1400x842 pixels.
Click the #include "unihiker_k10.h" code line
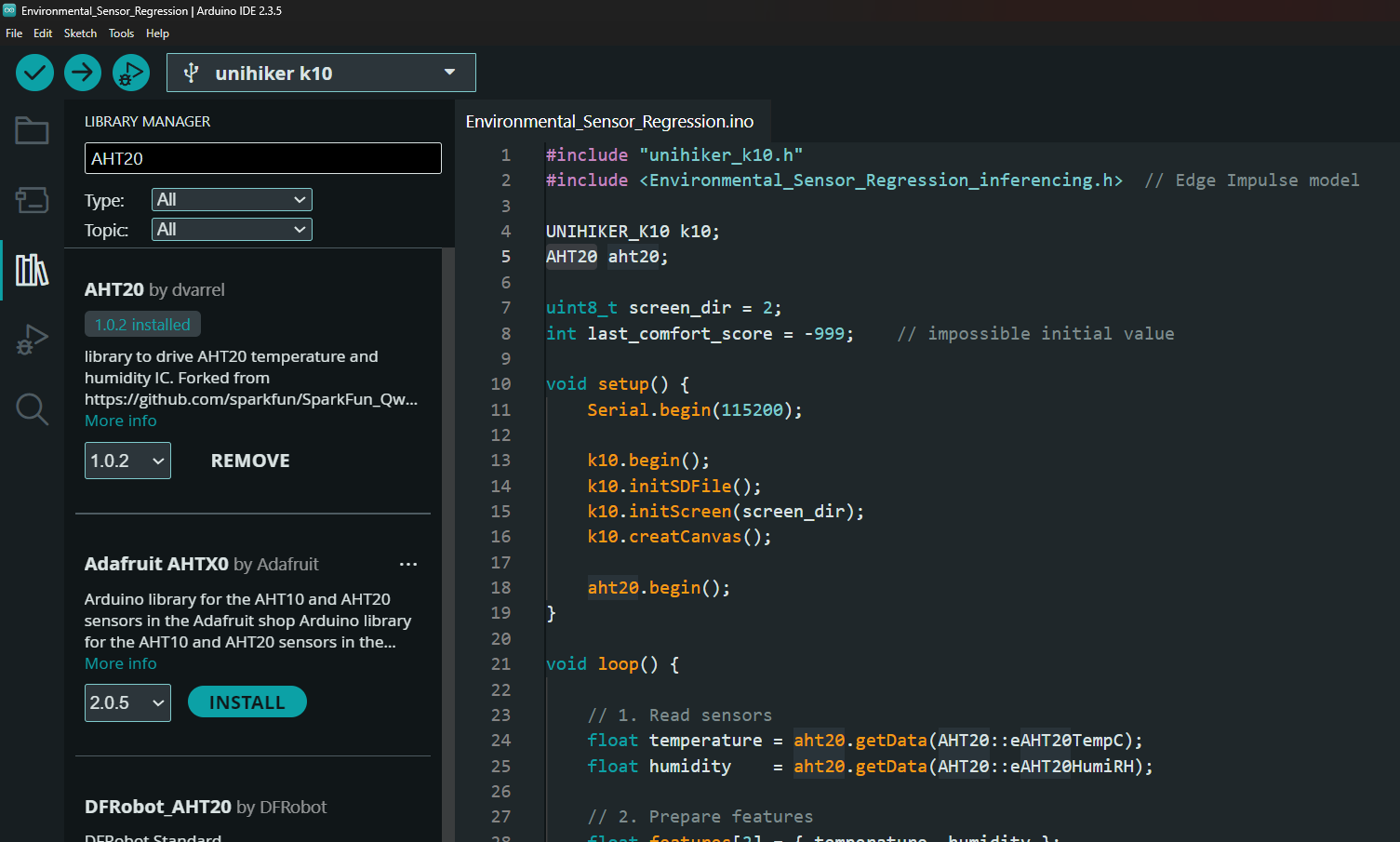coord(674,155)
